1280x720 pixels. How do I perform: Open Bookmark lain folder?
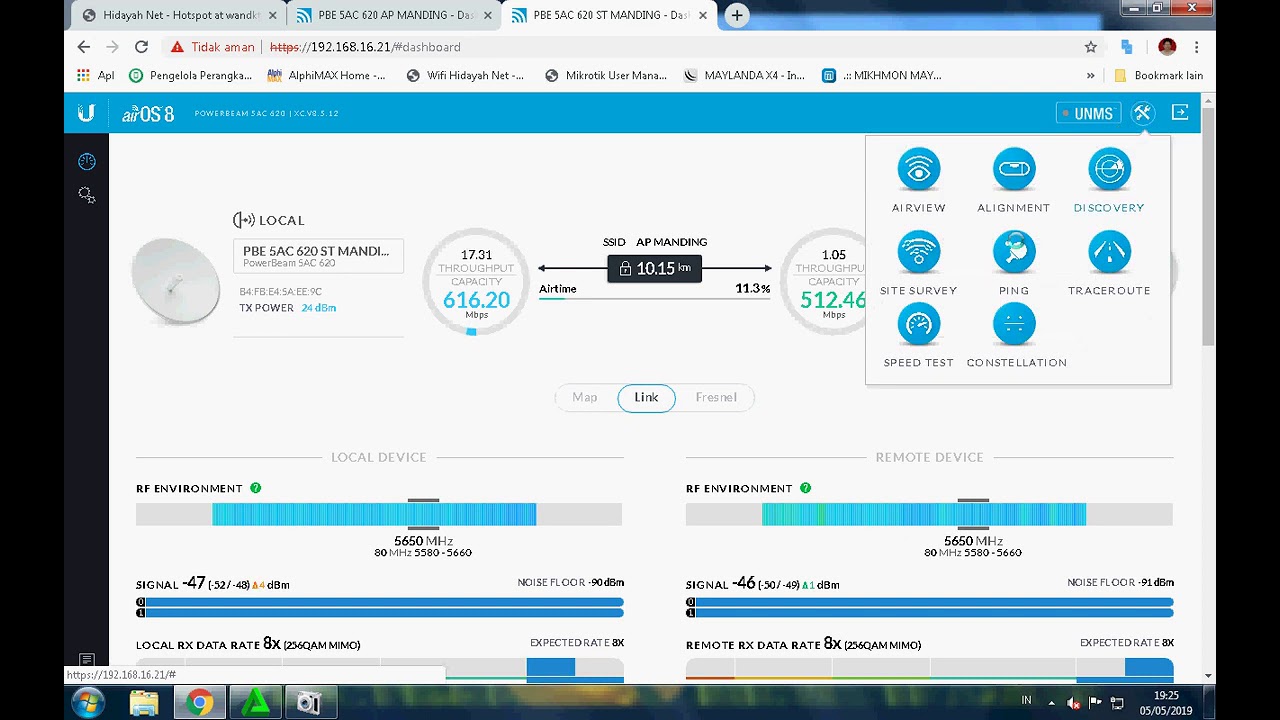1158,75
